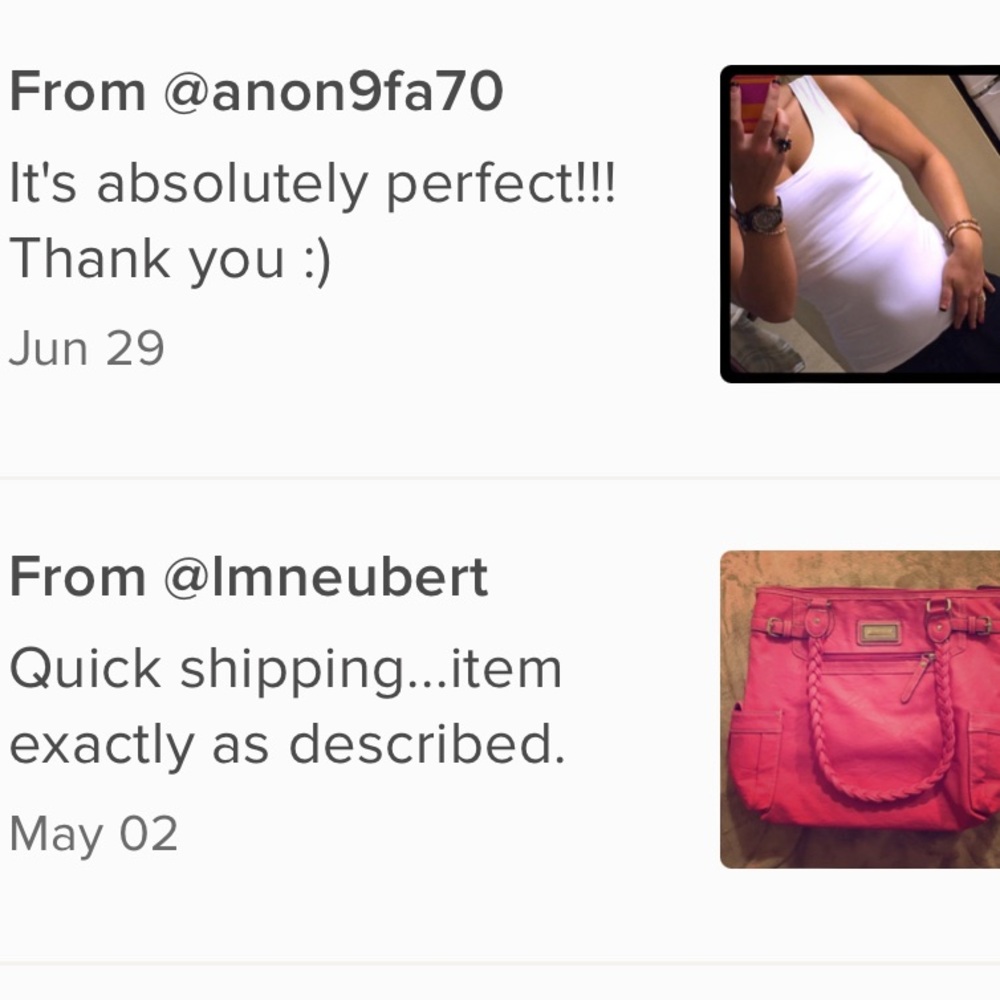Tap the "Thank you :)" comment line
The image size is (1000, 1000).
point(170,260)
